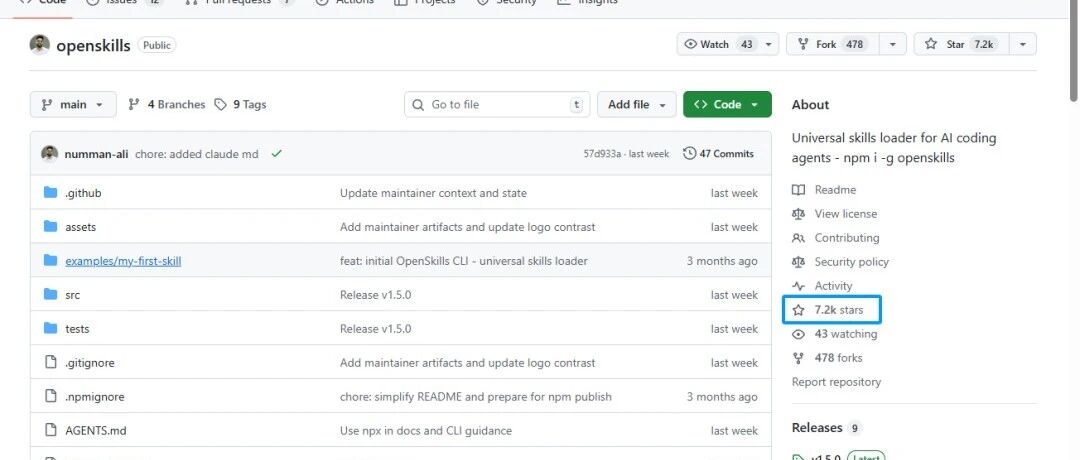The width and height of the screenshot is (1080, 460).
Task: Click the eye icon beside 43 watching
Action: pyautogui.click(x=798, y=334)
